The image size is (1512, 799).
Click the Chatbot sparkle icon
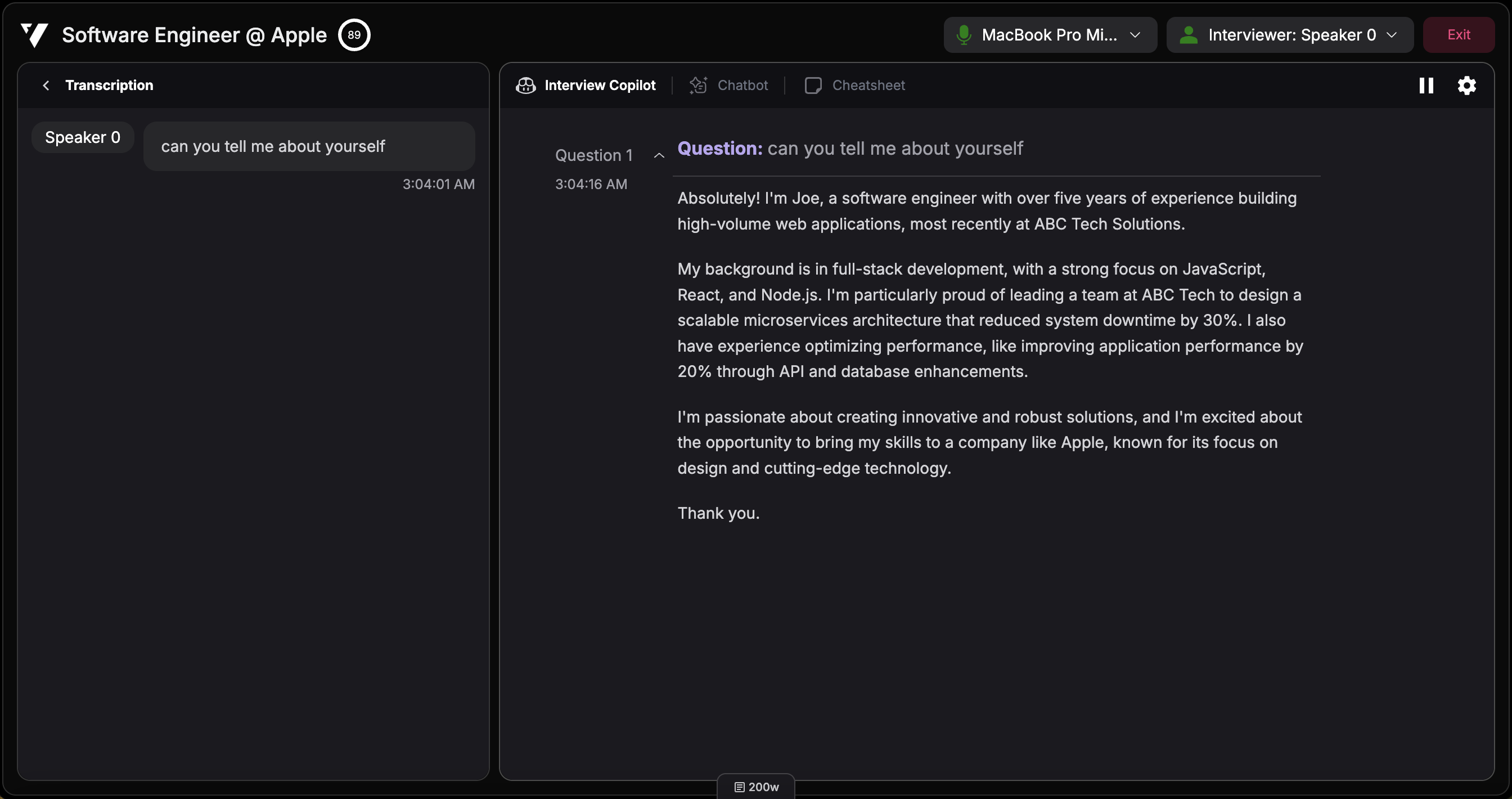coord(698,86)
